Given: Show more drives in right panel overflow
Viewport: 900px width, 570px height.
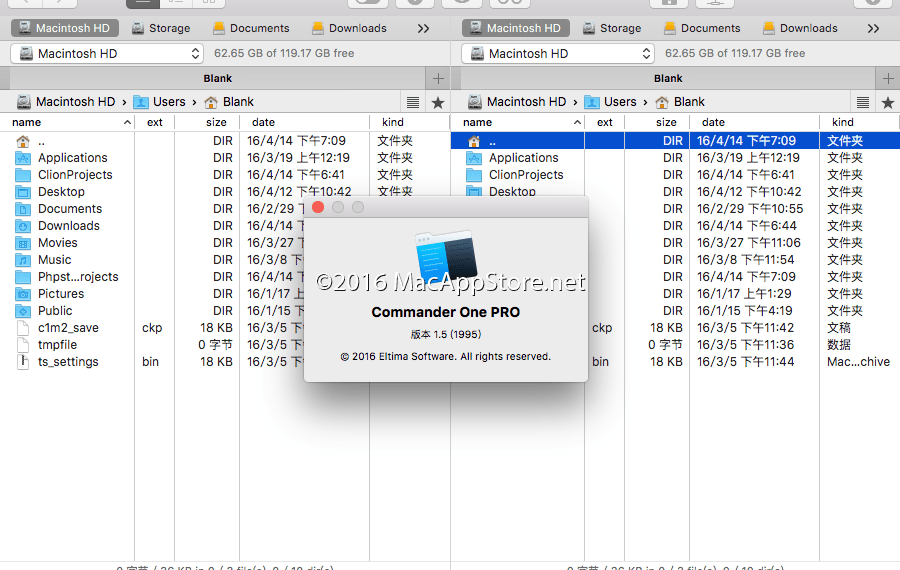Looking at the screenshot, I should [873, 28].
